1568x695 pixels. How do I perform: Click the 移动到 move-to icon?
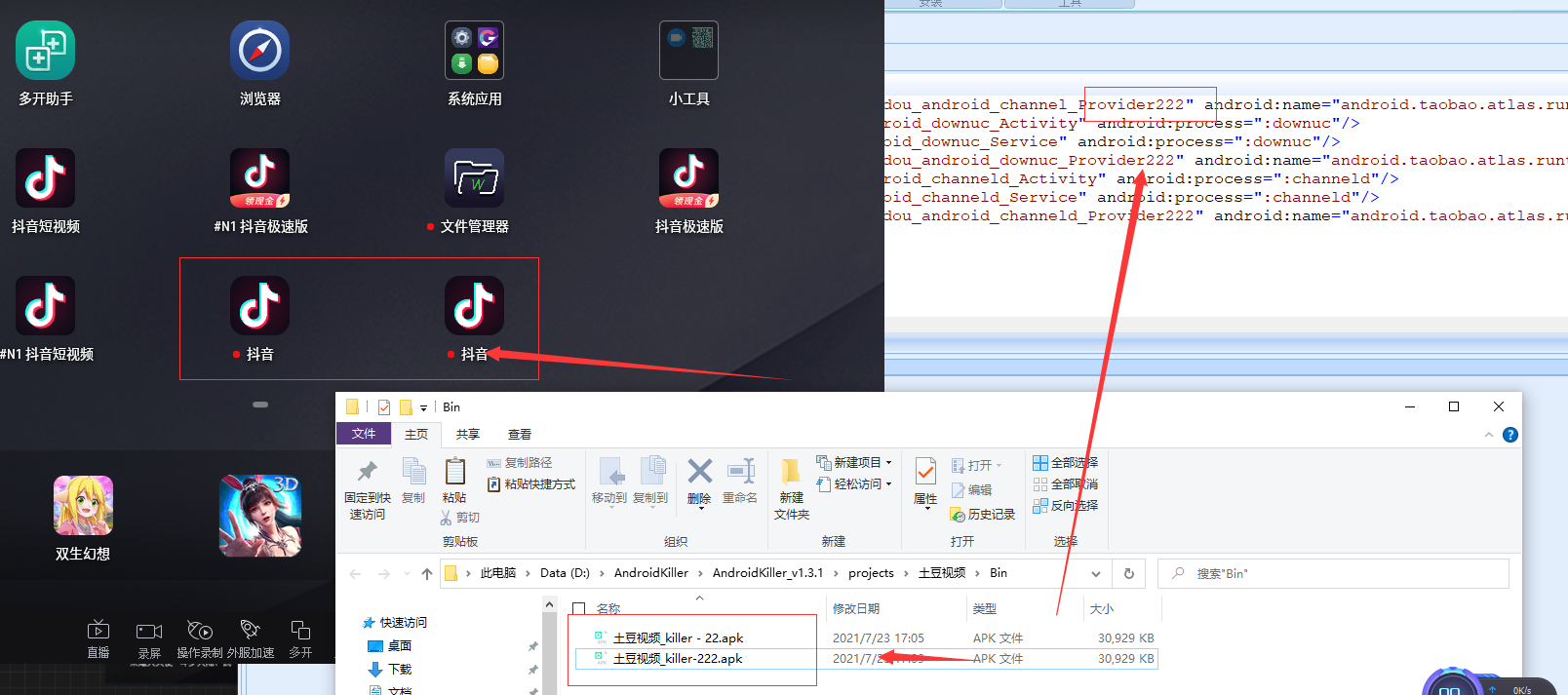pos(611,472)
